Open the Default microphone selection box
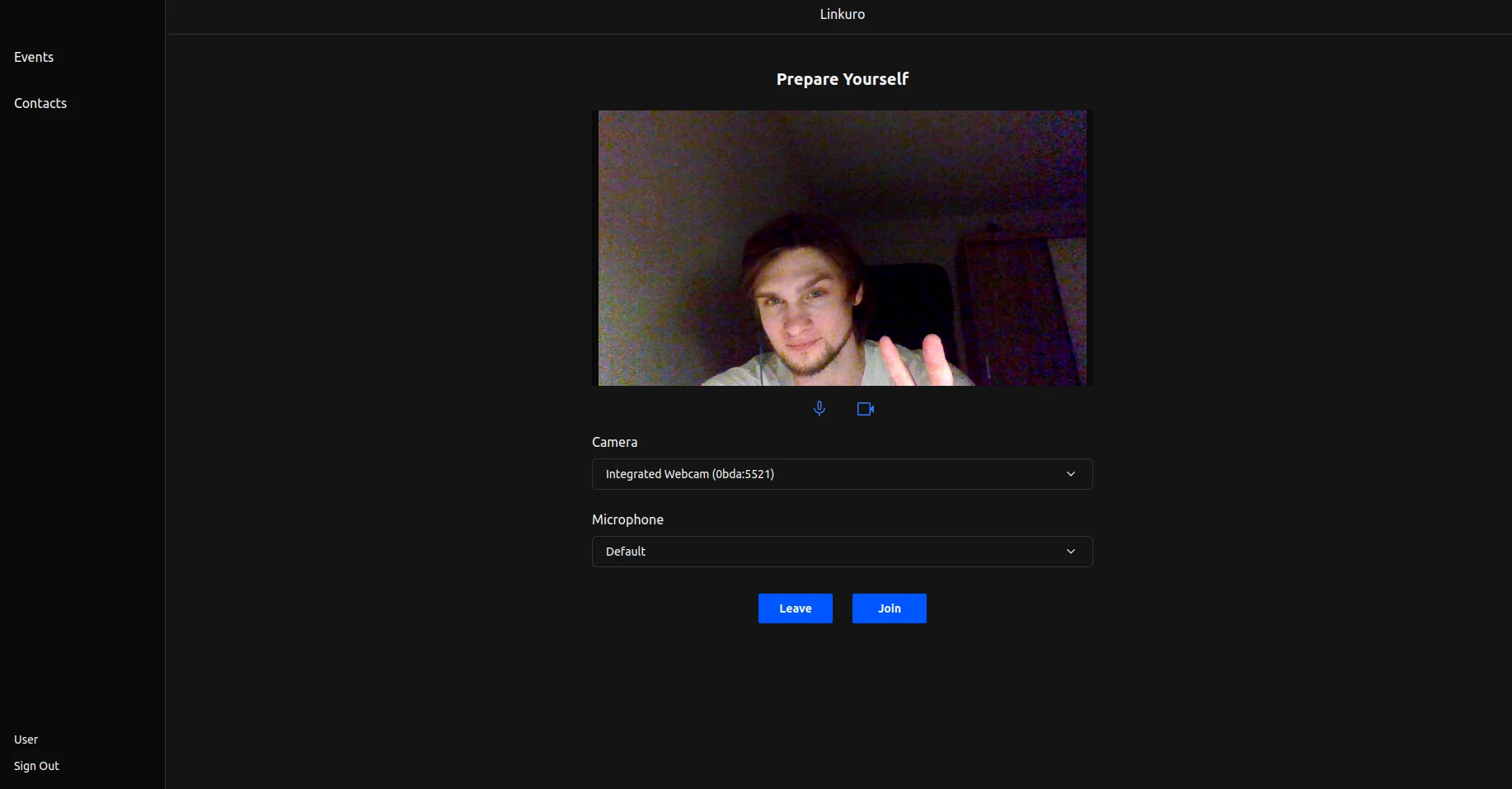 pos(824,552)
